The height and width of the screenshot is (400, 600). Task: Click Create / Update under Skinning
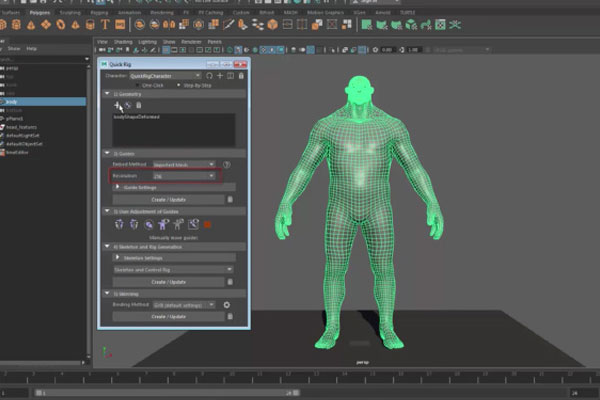click(168, 316)
